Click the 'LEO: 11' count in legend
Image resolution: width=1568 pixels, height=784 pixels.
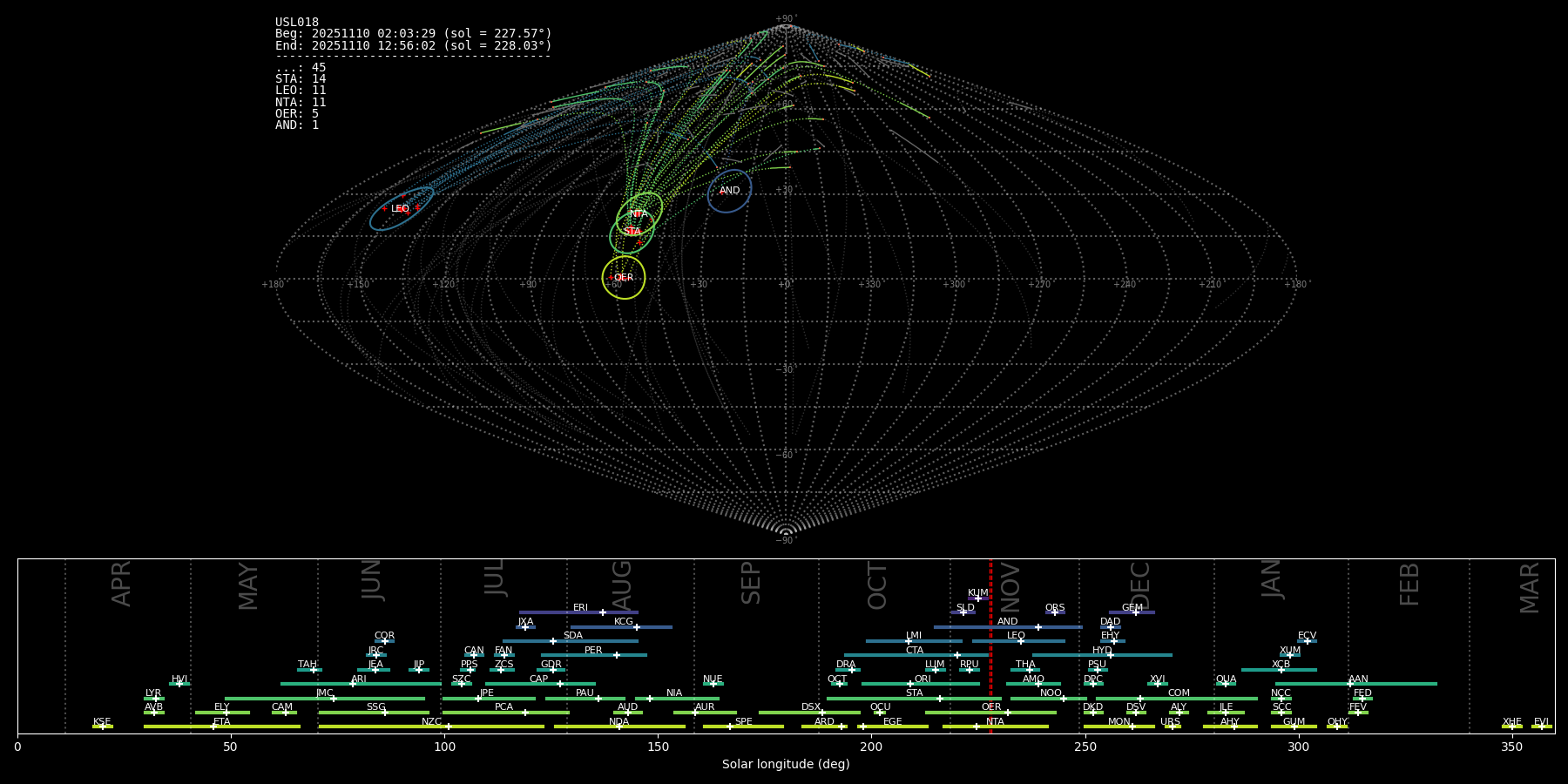(301, 91)
